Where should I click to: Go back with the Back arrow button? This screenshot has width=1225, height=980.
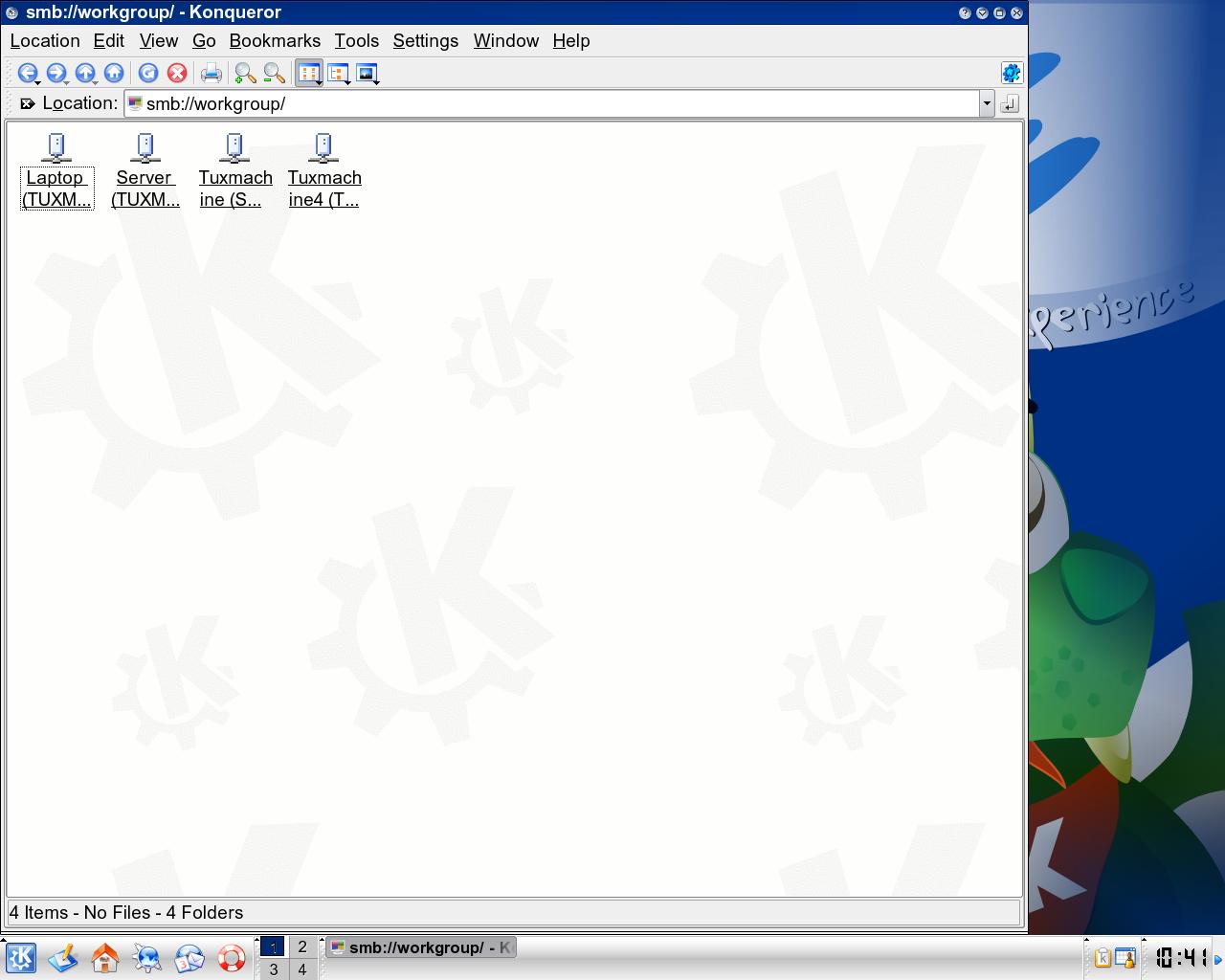(27, 73)
